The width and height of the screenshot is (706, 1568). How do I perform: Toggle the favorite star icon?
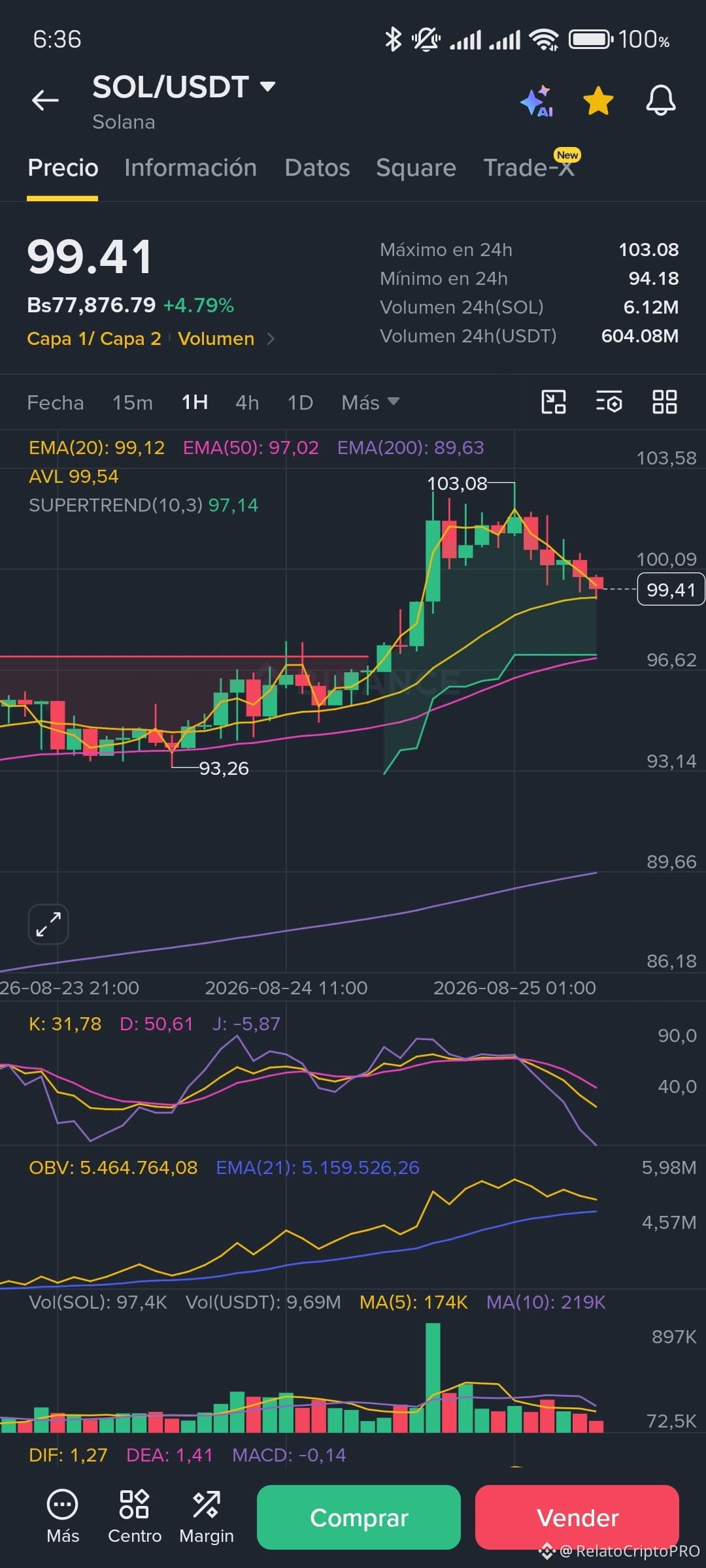tap(598, 101)
